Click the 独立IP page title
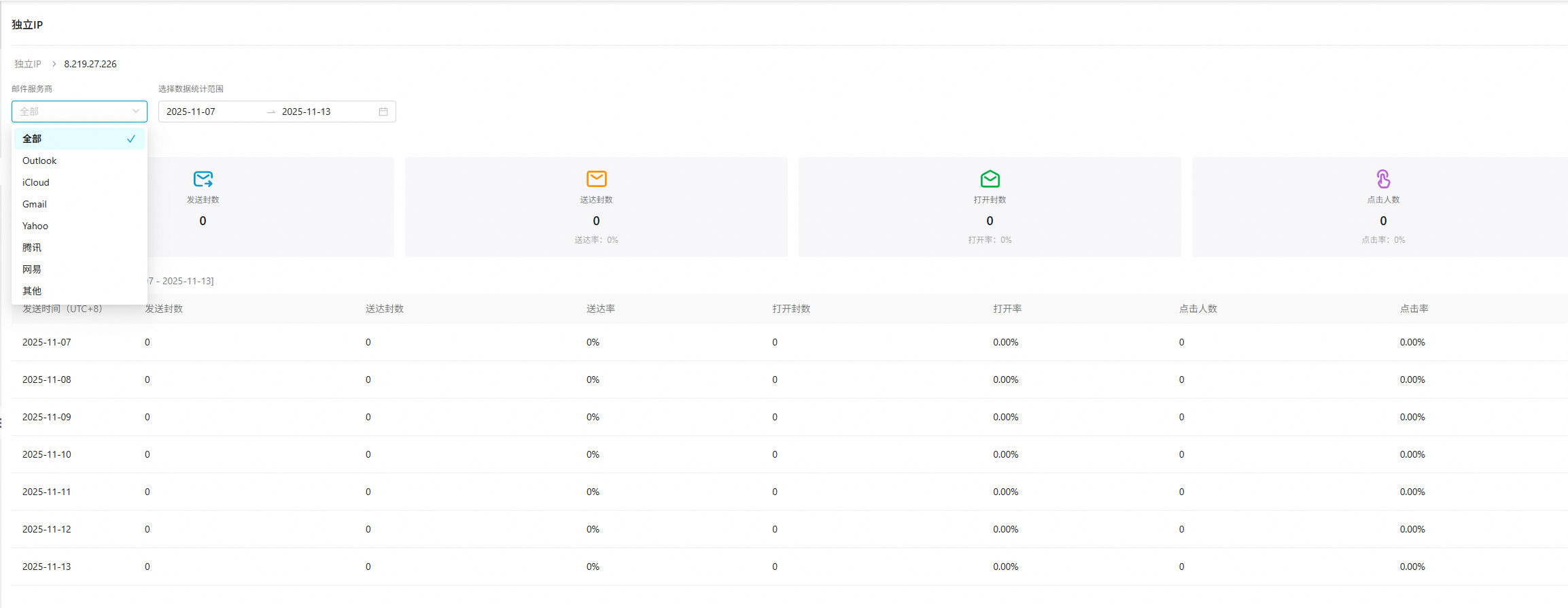Viewport: 1568px width, 608px height. (x=27, y=24)
